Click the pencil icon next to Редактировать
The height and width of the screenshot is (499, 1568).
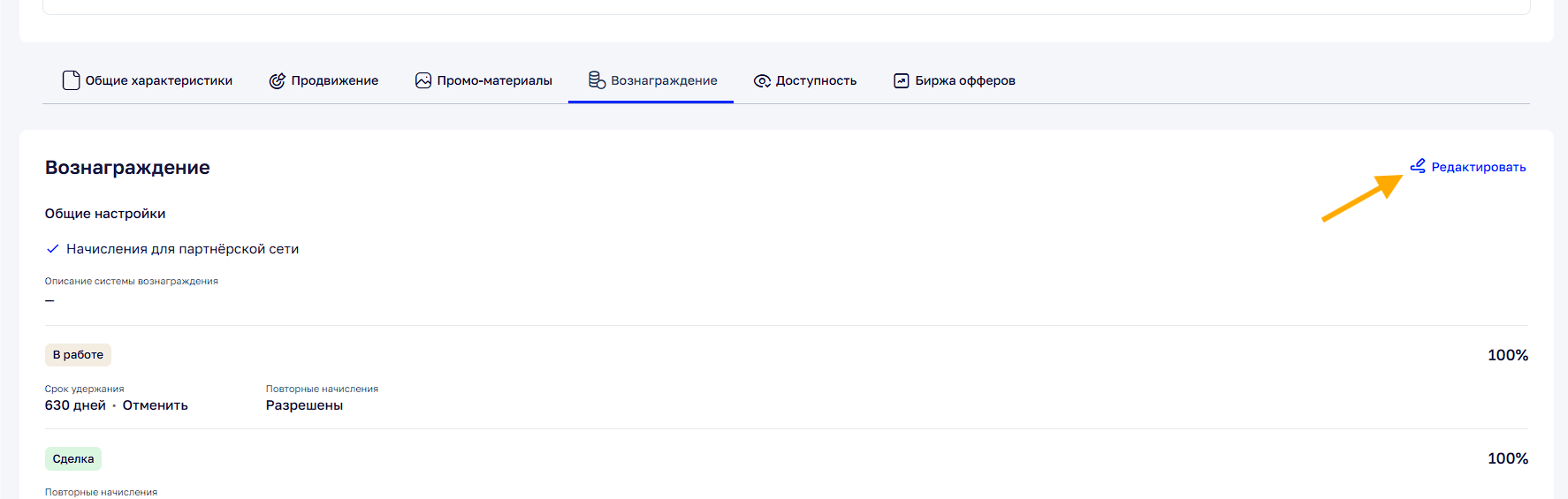(x=1418, y=166)
